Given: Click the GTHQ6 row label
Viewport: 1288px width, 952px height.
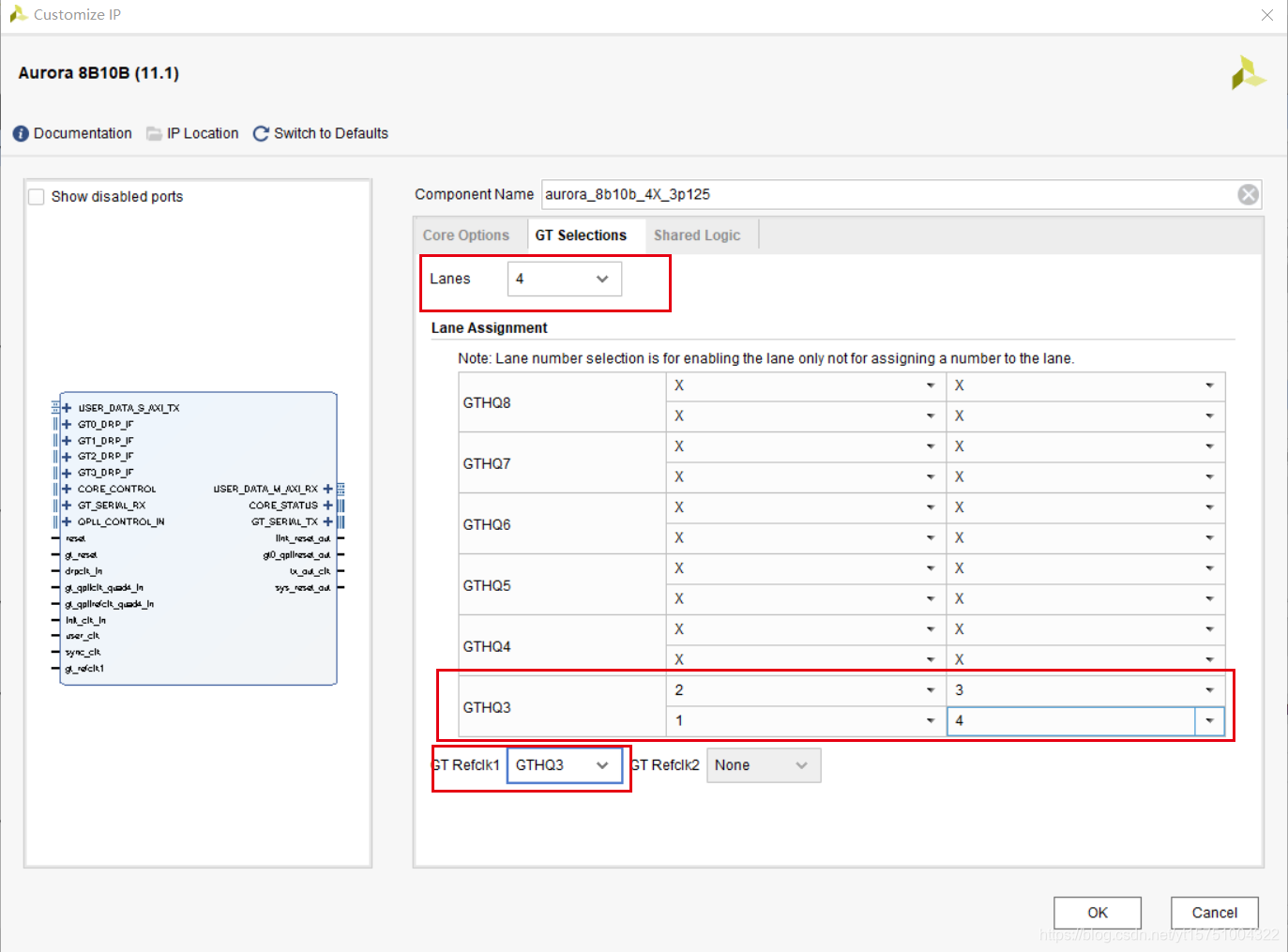Looking at the screenshot, I should tap(487, 525).
